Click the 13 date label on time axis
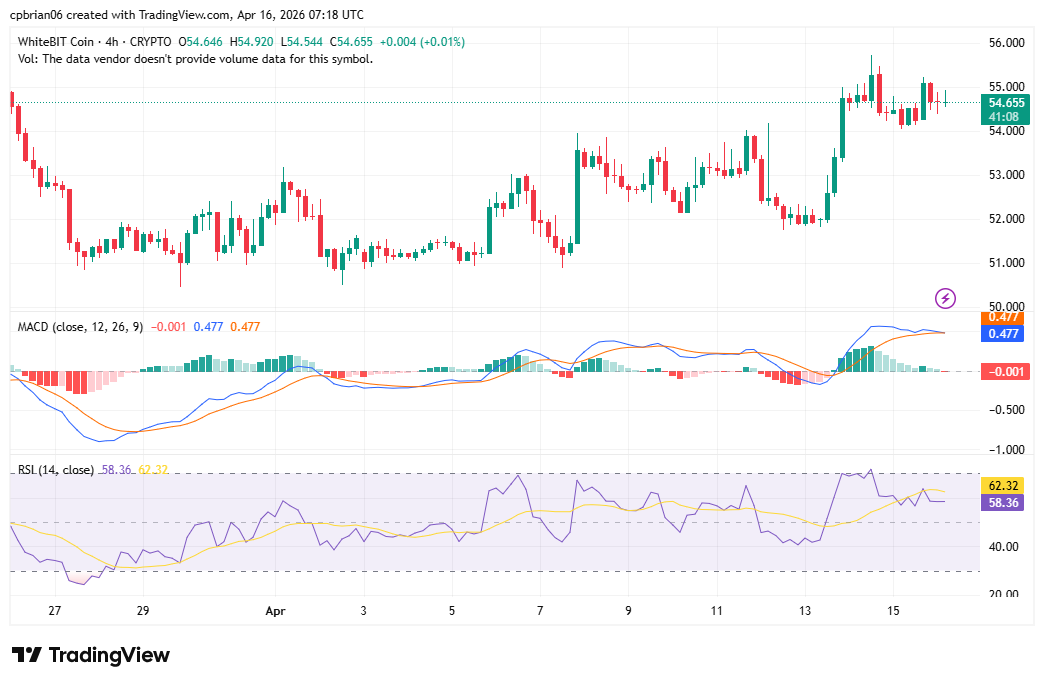 coord(805,610)
